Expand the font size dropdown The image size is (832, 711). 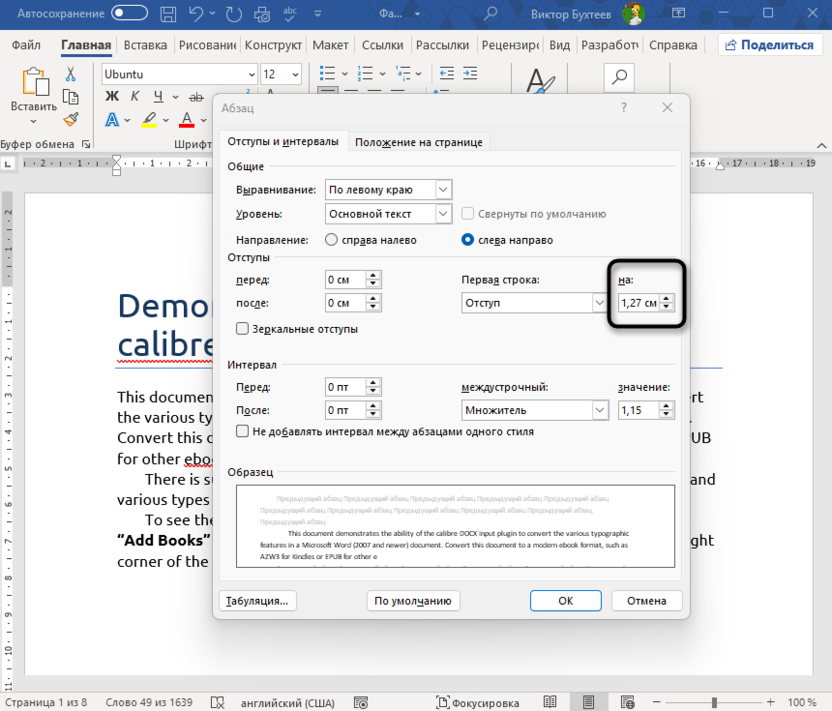click(x=294, y=73)
